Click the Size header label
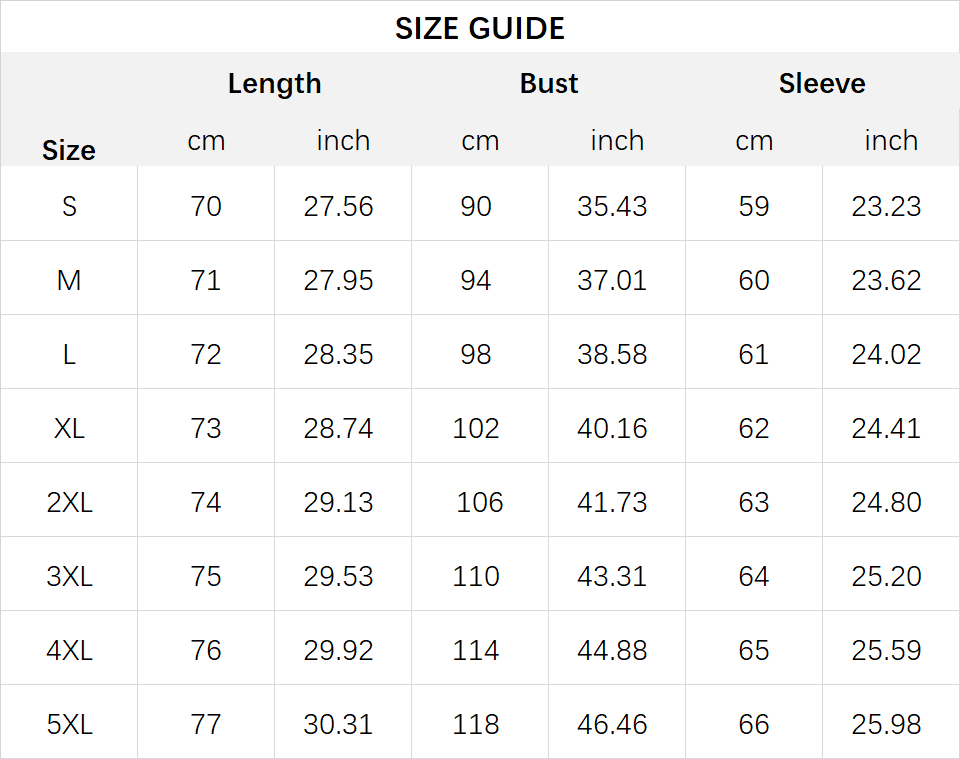The width and height of the screenshot is (960, 759). (x=69, y=151)
